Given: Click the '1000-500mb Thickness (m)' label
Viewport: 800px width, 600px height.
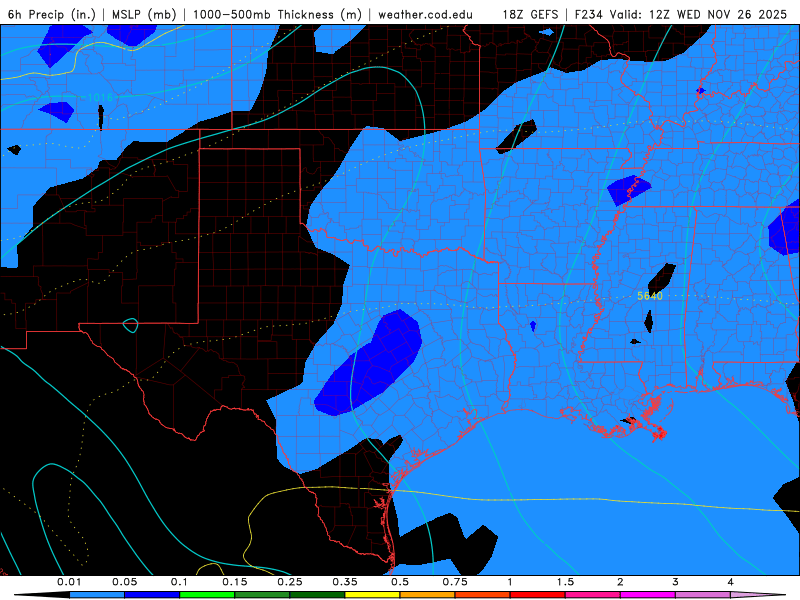Looking at the screenshot, I should click(x=277, y=14).
